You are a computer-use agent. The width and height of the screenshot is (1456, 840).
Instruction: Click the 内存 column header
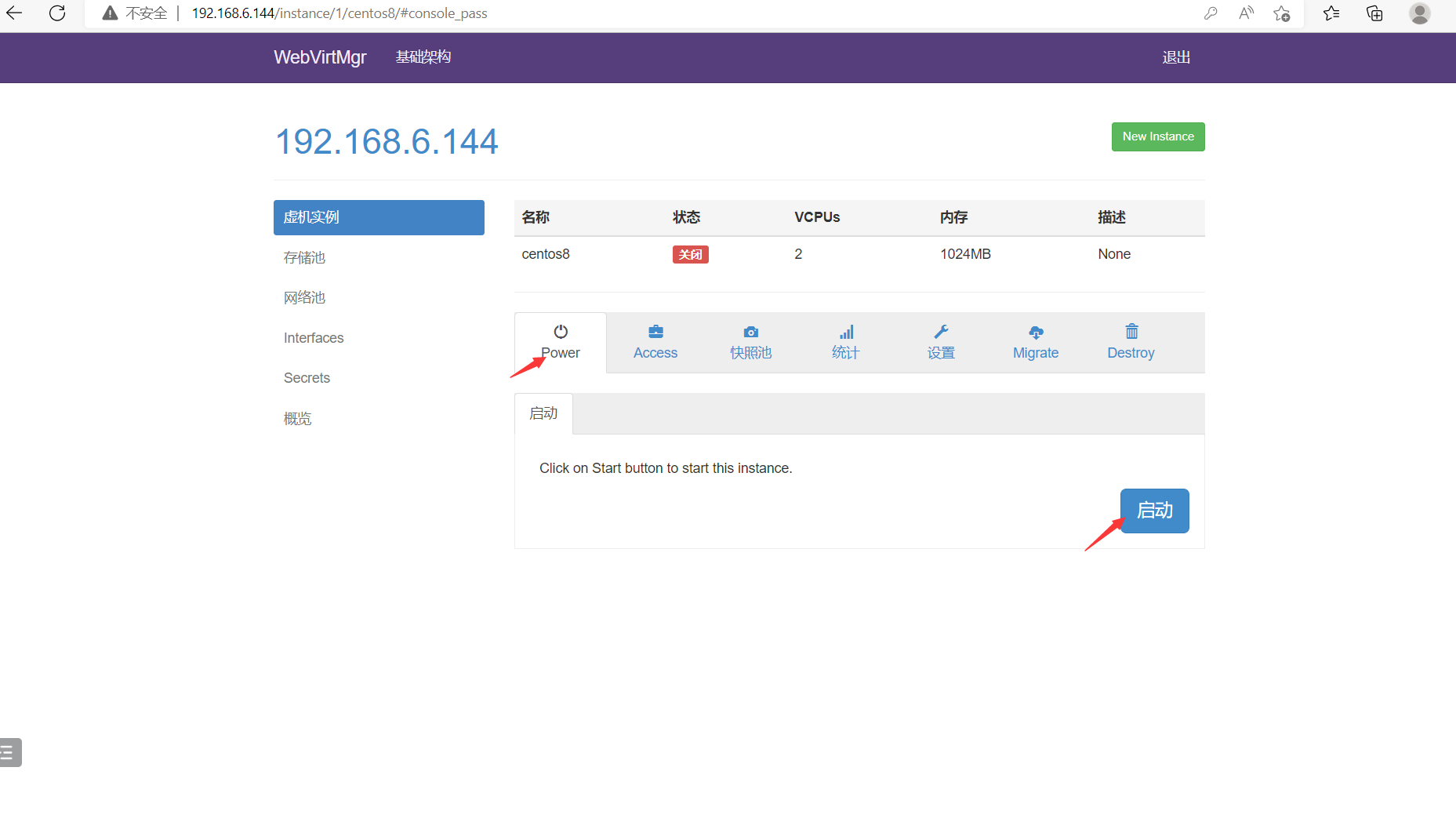click(x=953, y=217)
